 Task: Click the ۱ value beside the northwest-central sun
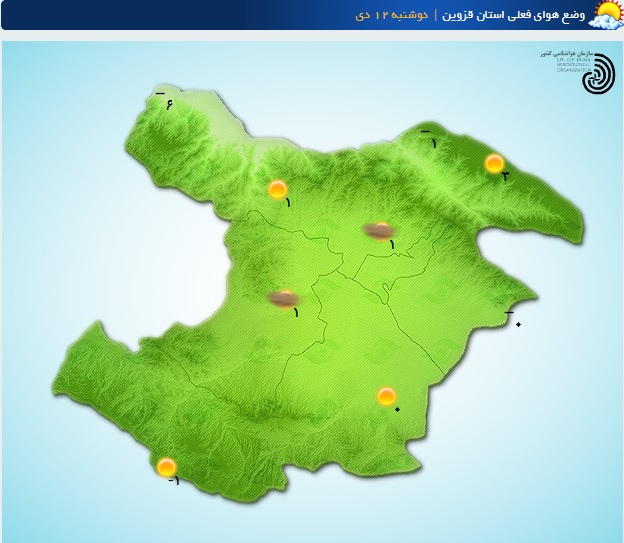click(288, 204)
